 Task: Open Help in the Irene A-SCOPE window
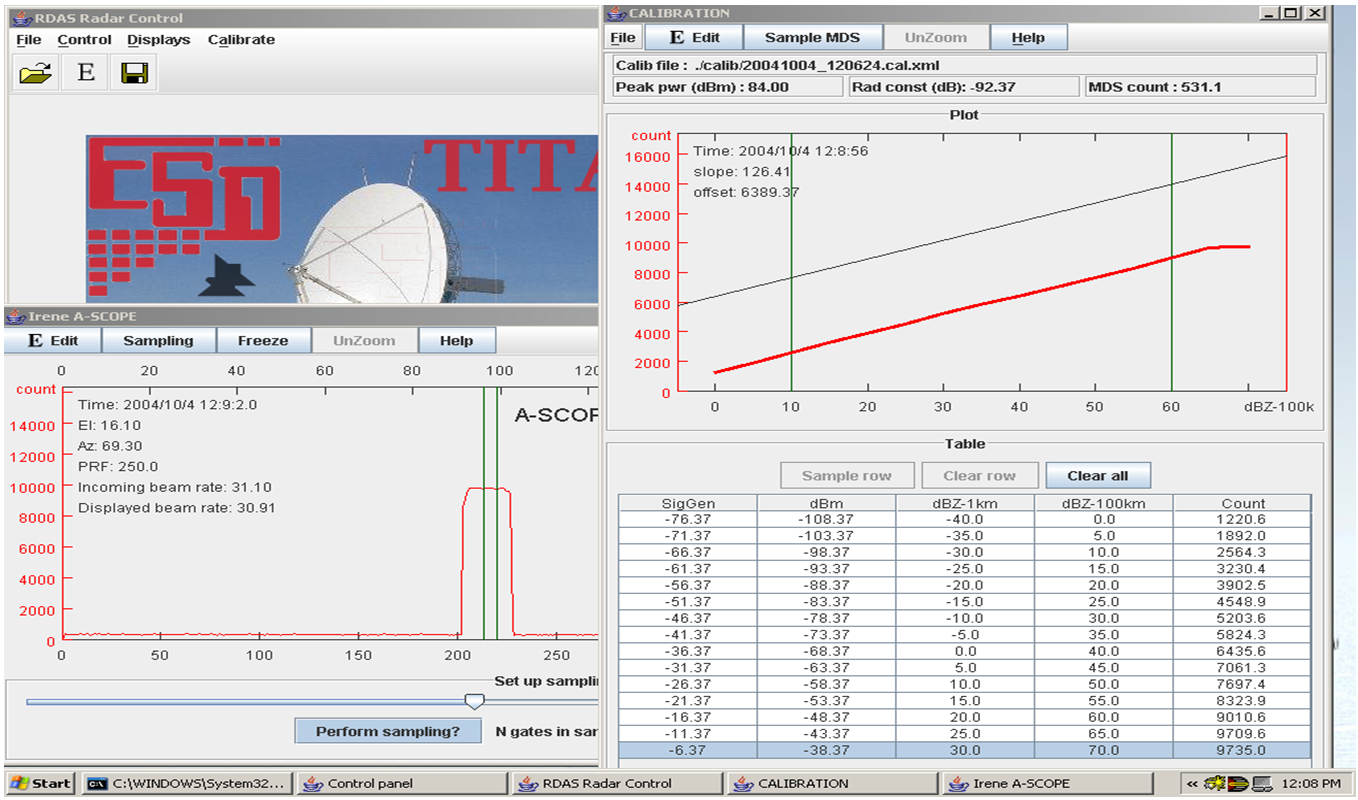tap(456, 340)
